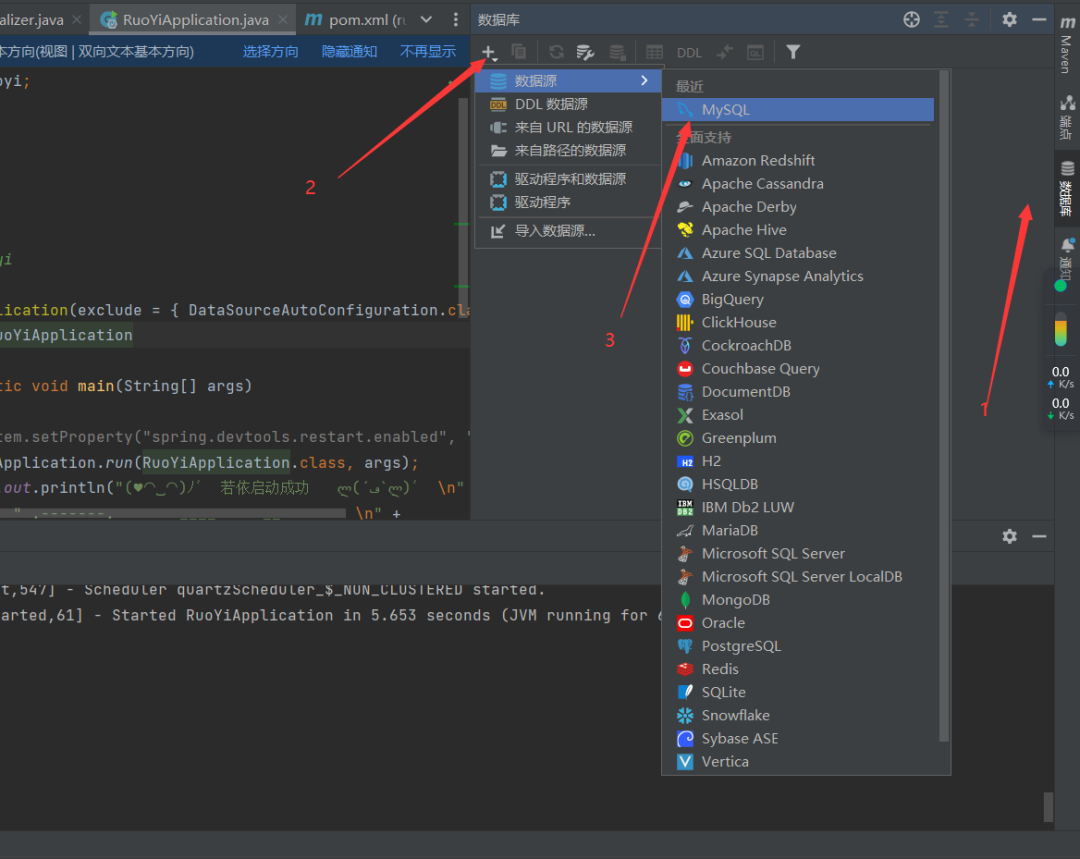This screenshot has height=859, width=1080.
Task: Hide the run panel with minus icon
Action: pos(1039,537)
